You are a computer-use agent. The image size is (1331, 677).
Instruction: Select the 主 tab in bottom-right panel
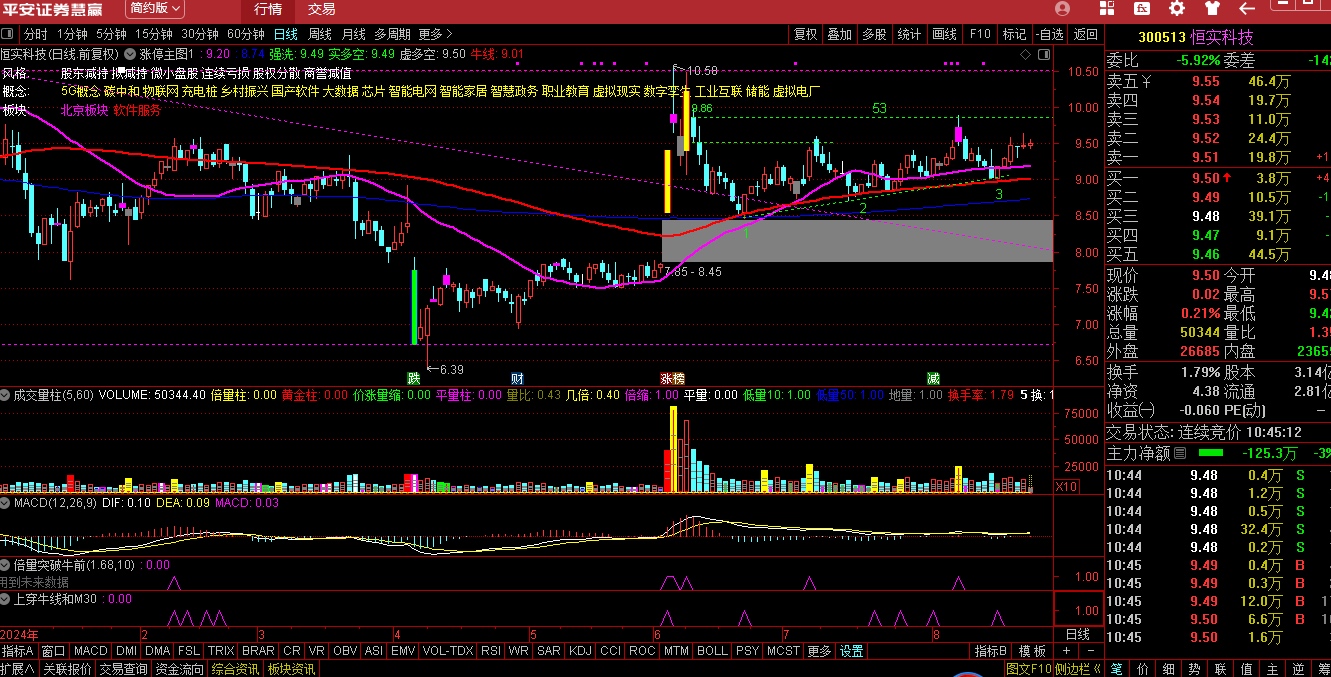(x=1272, y=669)
